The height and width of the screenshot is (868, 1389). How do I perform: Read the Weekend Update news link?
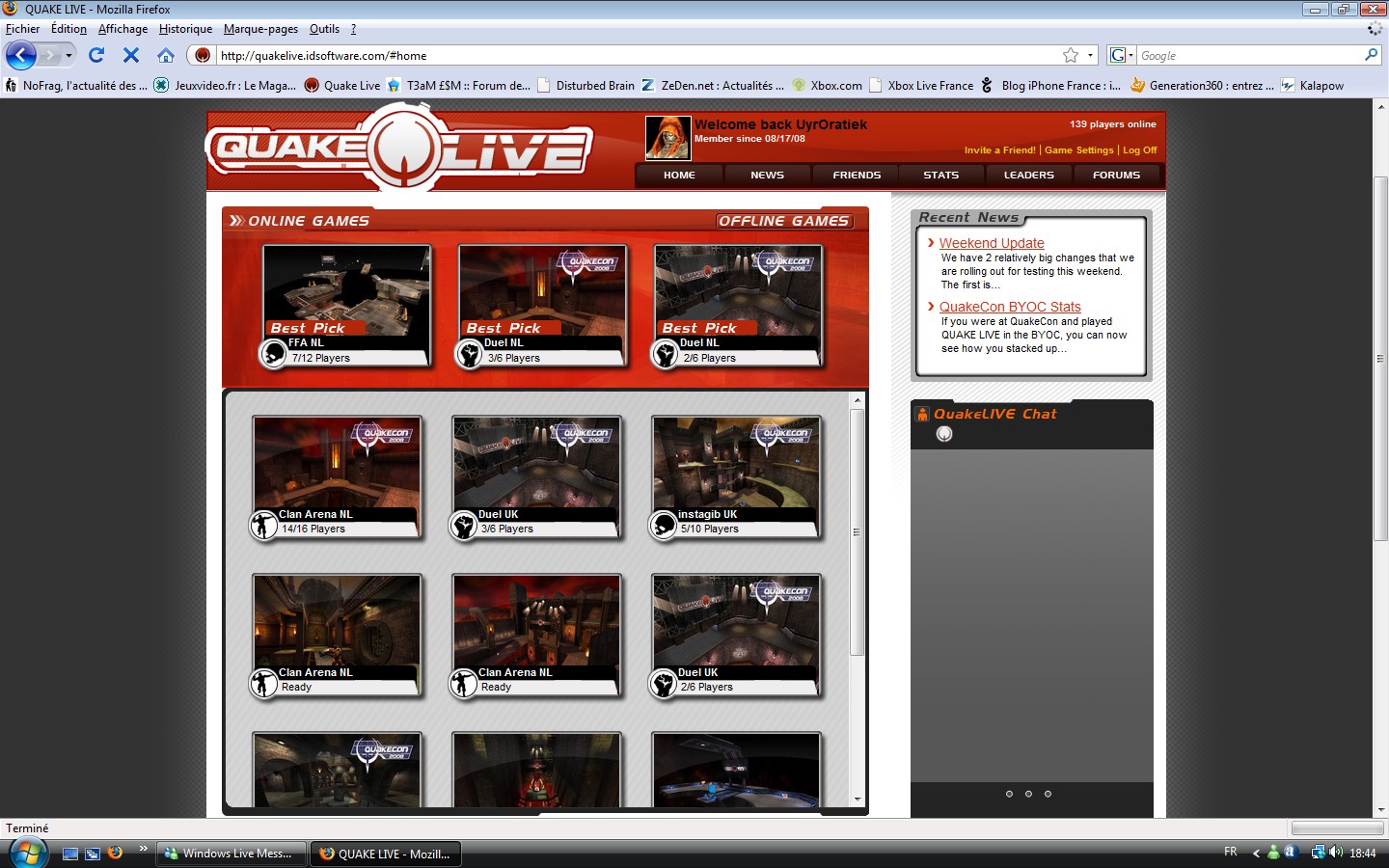click(x=992, y=243)
